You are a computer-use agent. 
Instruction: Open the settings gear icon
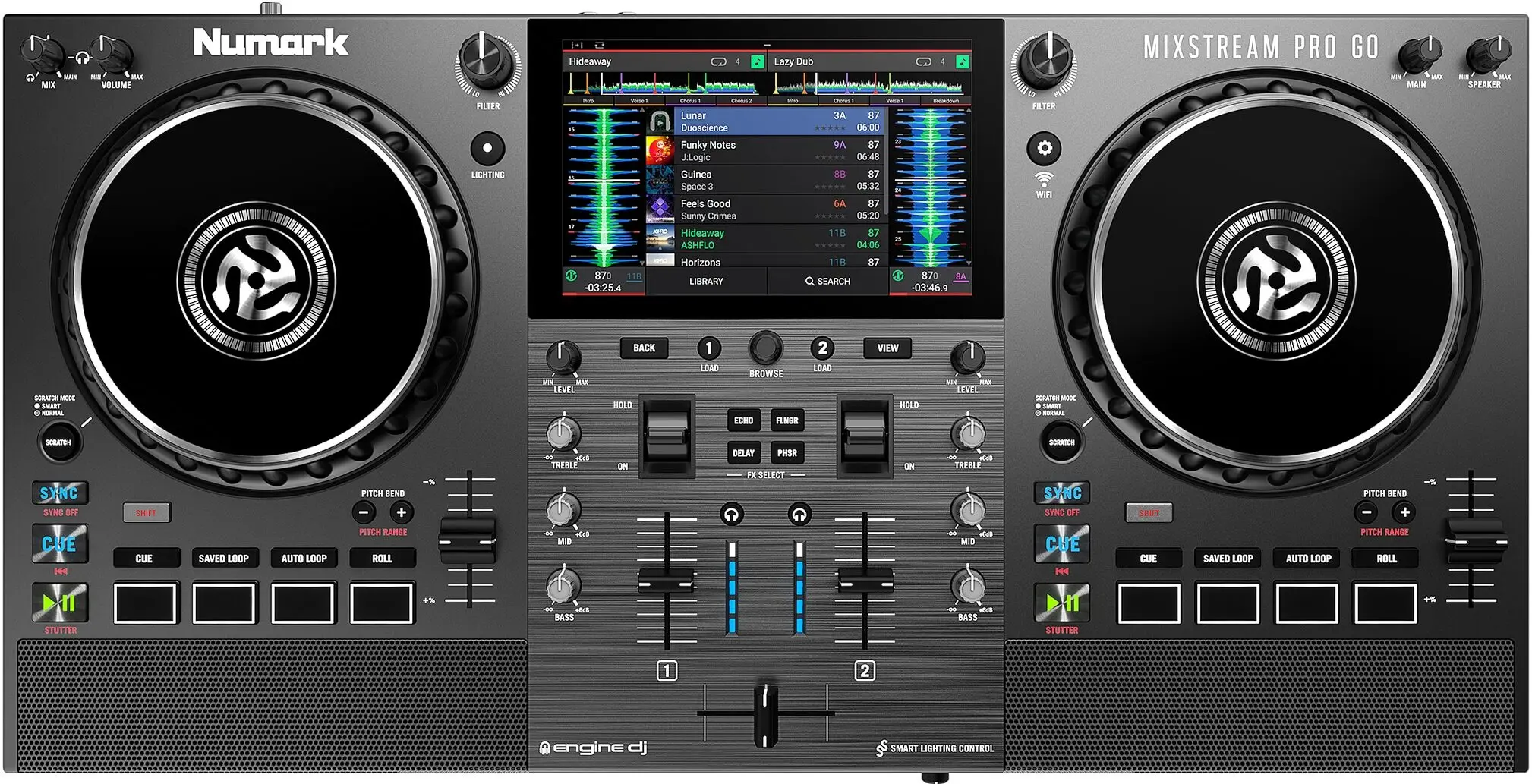click(x=1044, y=149)
